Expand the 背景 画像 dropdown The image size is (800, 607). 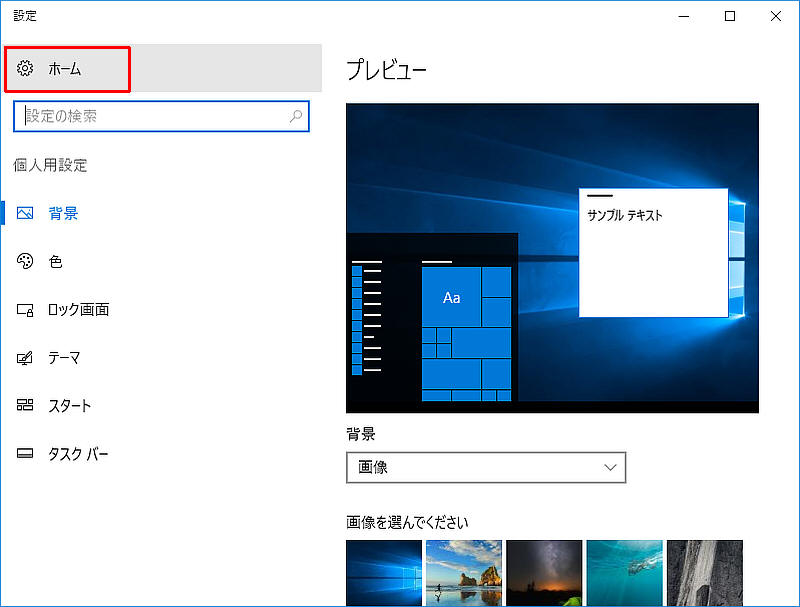point(486,467)
